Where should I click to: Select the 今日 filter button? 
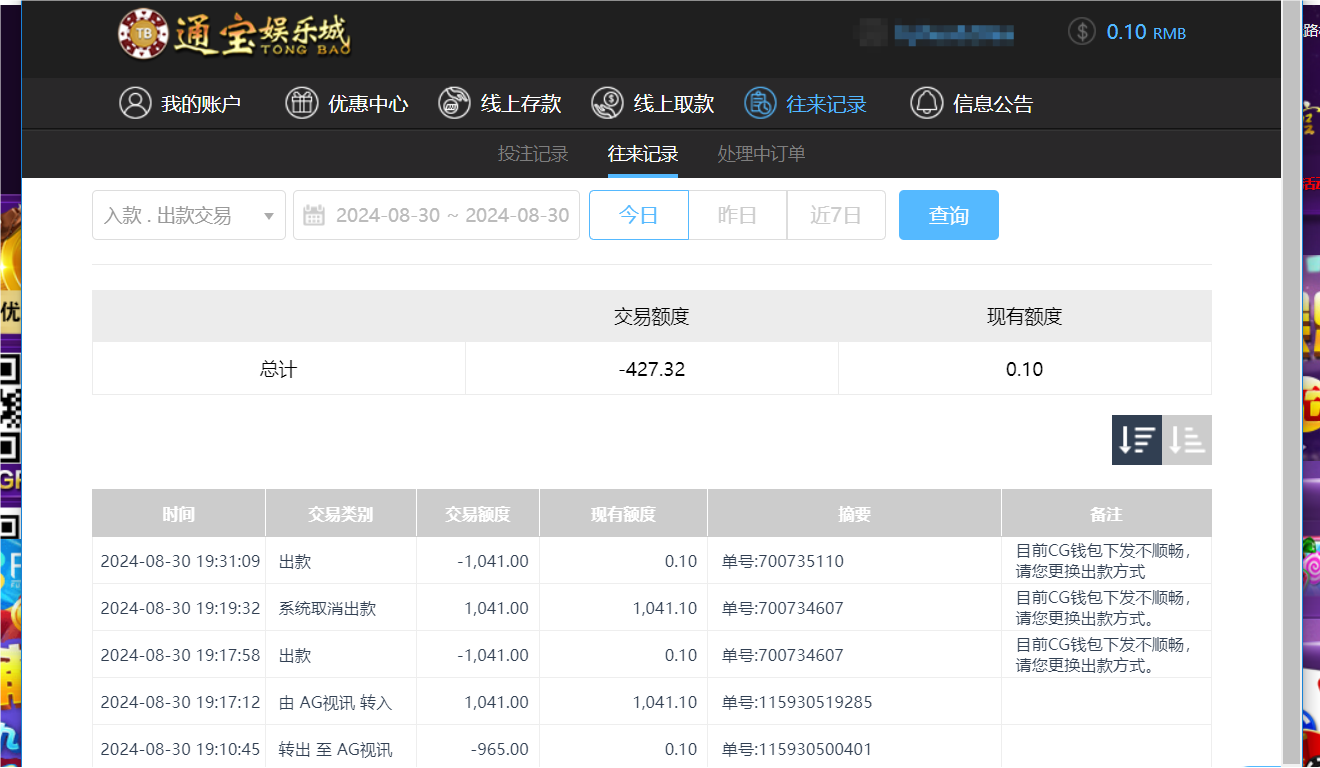click(x=638, y=214)
